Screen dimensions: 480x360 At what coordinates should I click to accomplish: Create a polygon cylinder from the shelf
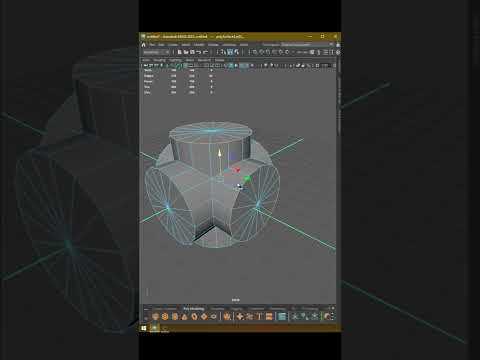point(175,316)
